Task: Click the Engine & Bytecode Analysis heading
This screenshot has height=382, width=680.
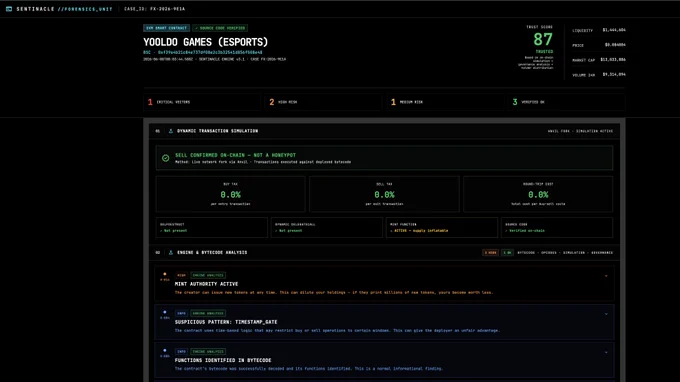Action: [212, 252]
